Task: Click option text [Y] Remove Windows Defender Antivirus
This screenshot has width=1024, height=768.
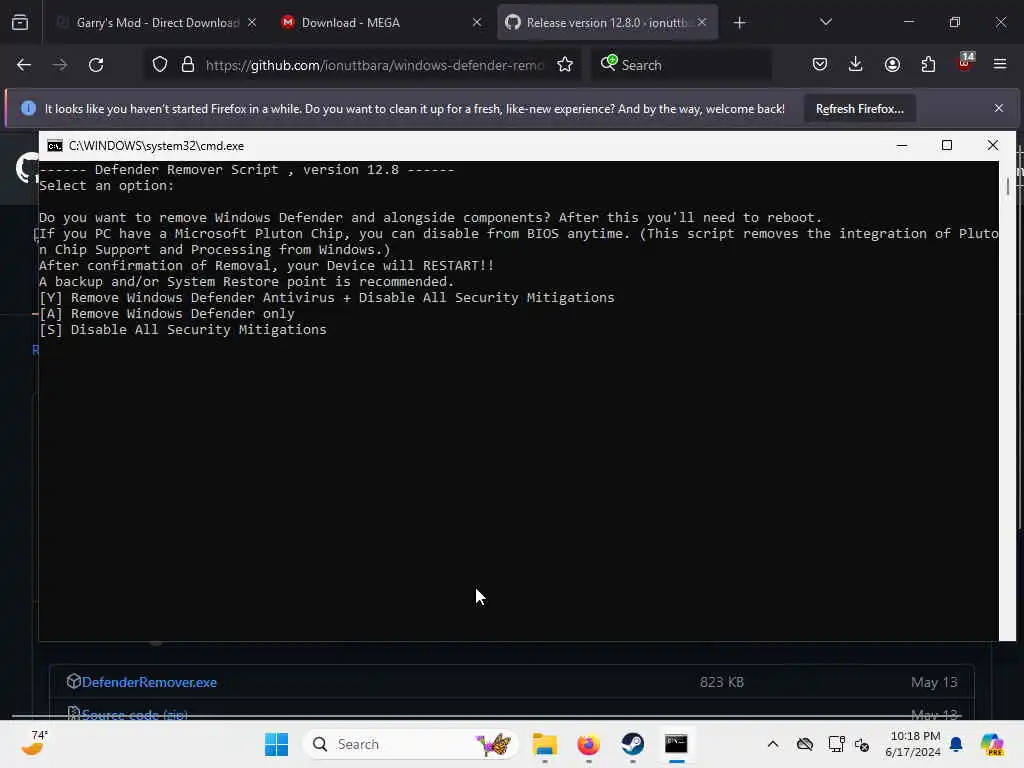Action: [327, 298]
